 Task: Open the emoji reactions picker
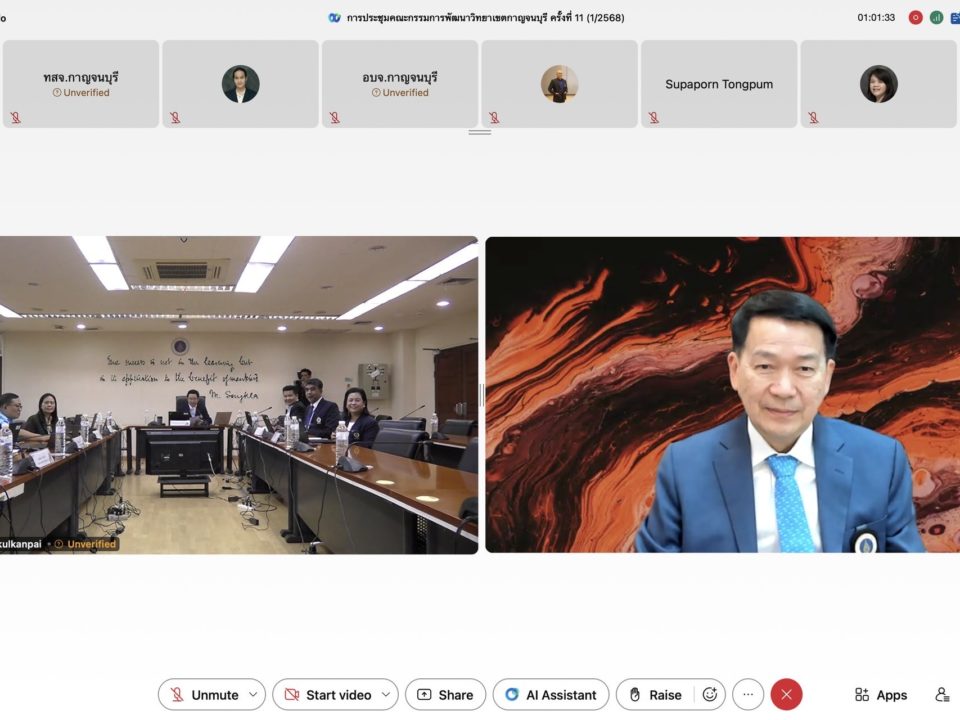tap(710, 695)
